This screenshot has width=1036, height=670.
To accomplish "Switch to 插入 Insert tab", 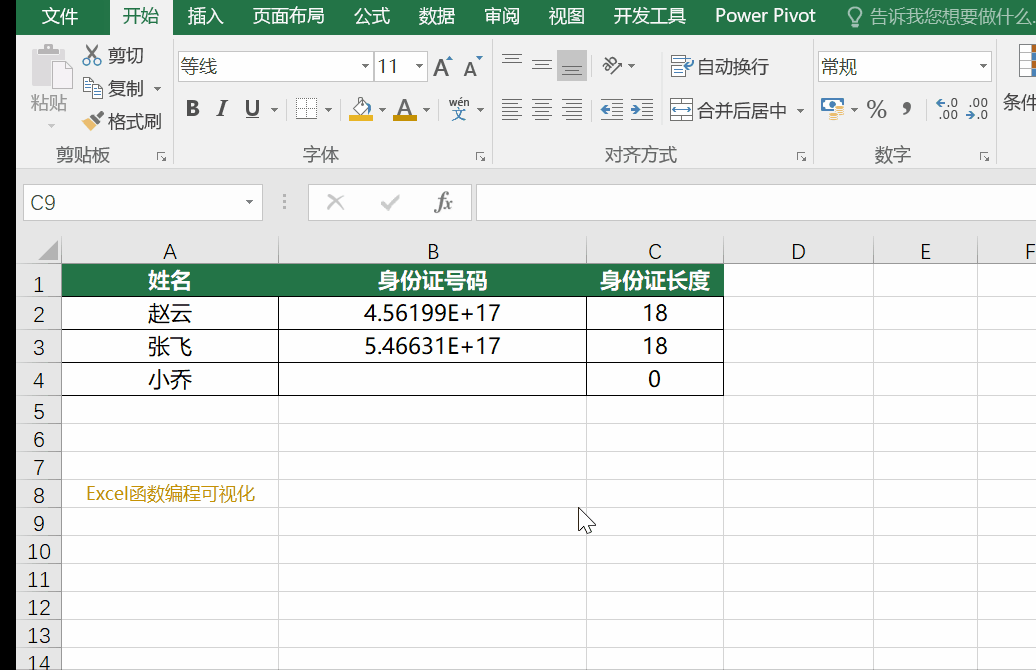I will coord(205,16).
